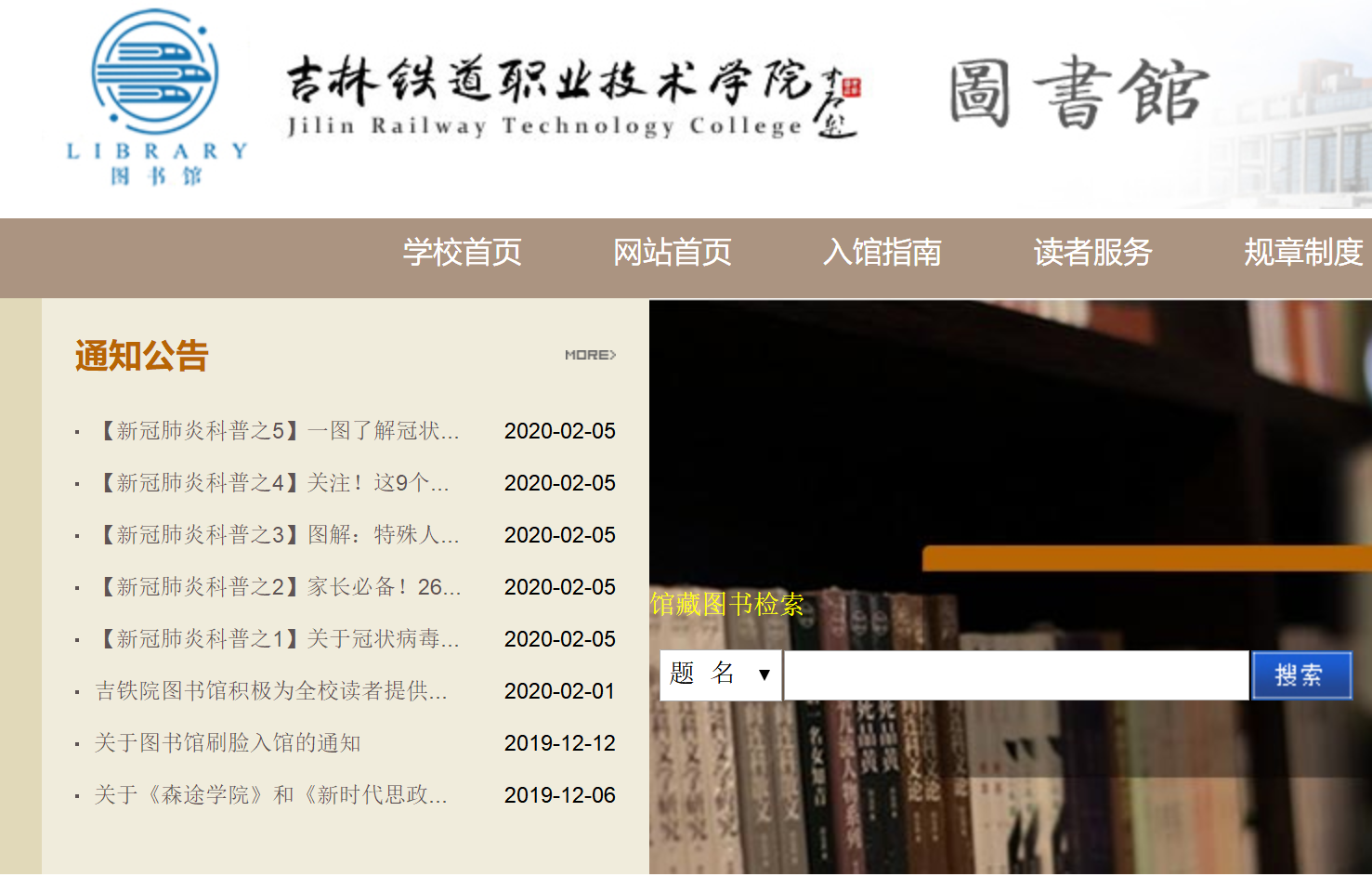This screenshot has width=1372, height=877.
Task: Open the 吉铁院图书馆积极为全校读者提供 notice
Action: pos(271,691)
